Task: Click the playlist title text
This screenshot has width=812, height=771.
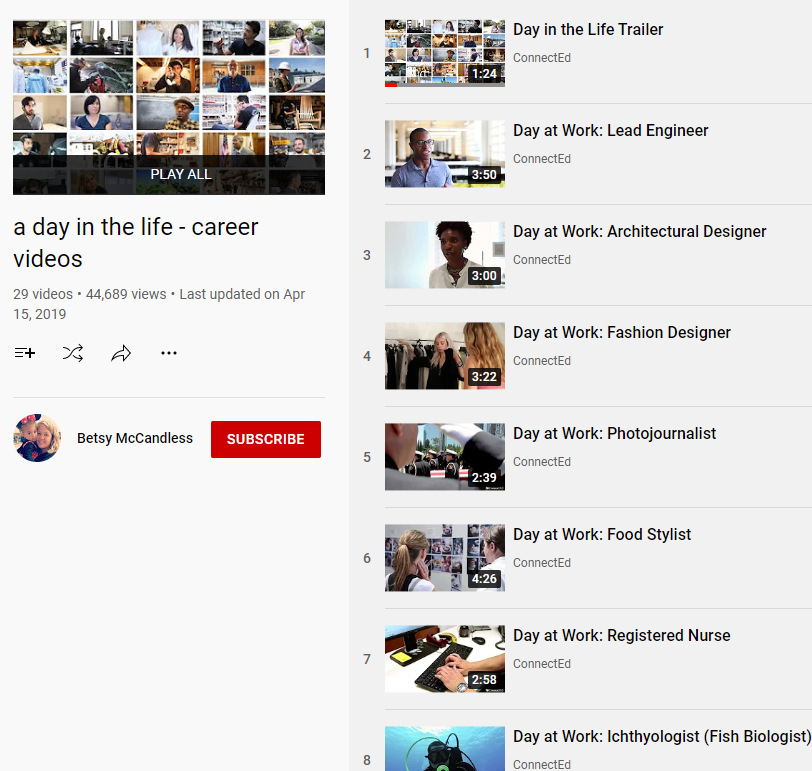Action: pos(136,243)
